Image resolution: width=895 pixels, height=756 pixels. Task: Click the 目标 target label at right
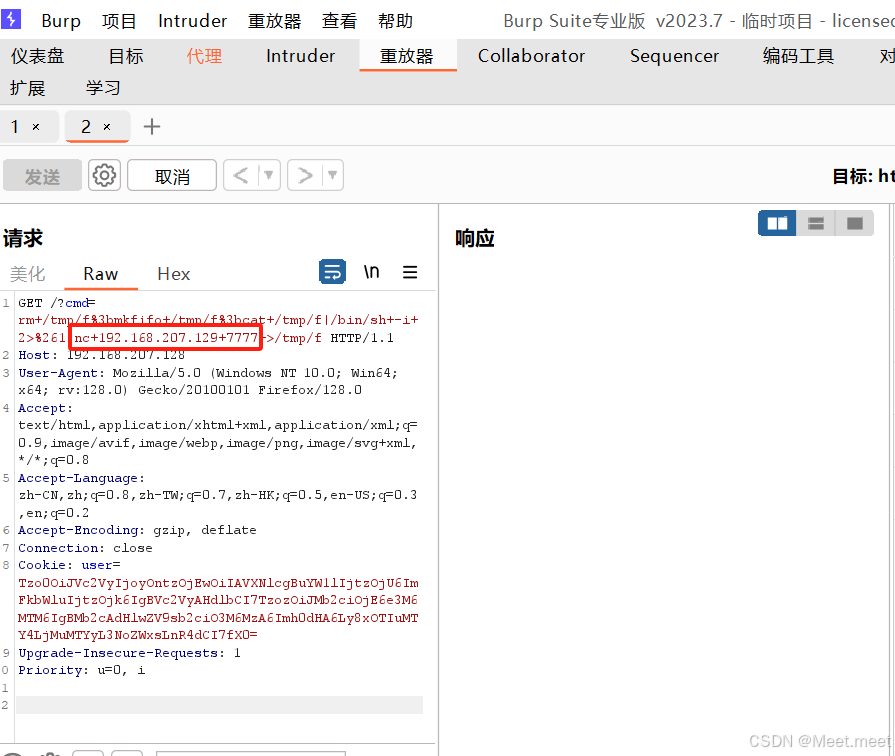click(862, 176)
